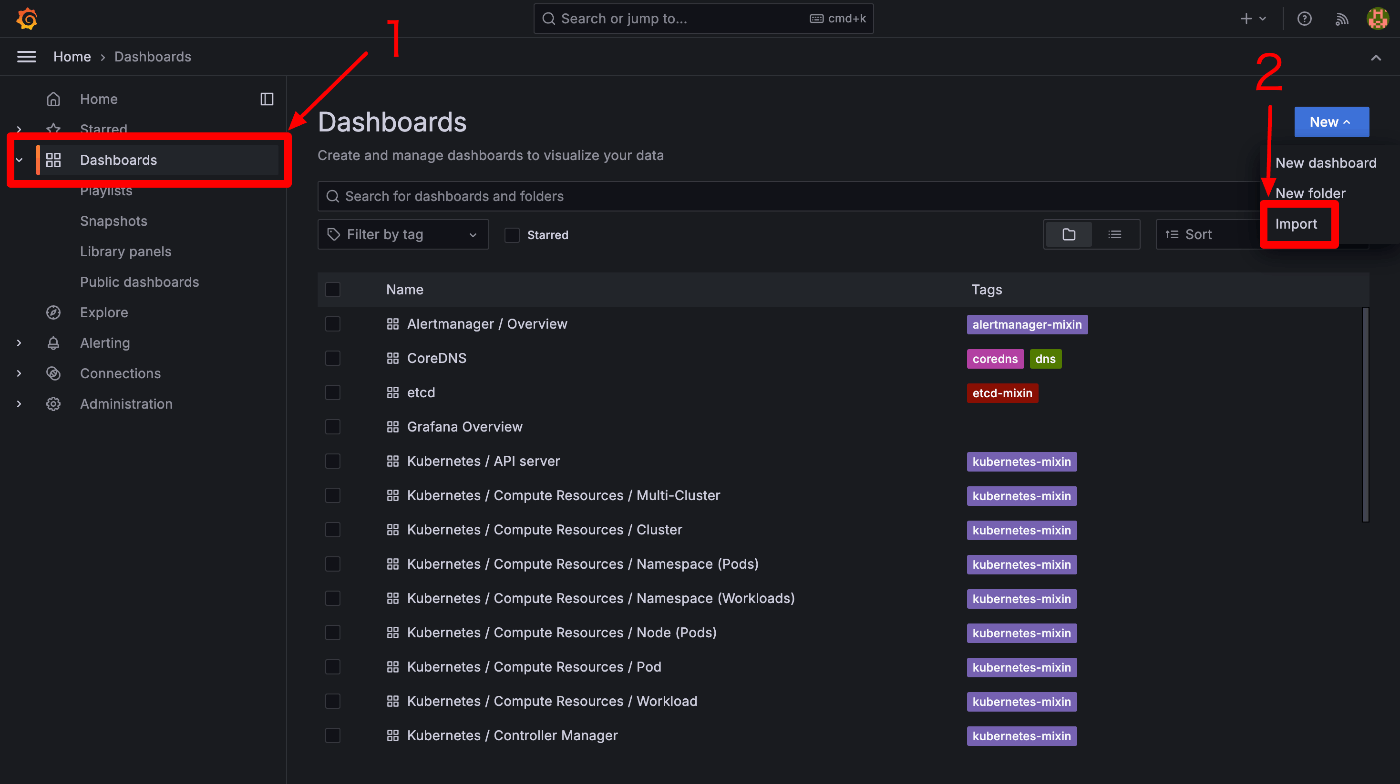Viewport: 1400px width, 784px height.
Task: Click the plus add-new icon in top bar
Action: (1246, 19)
